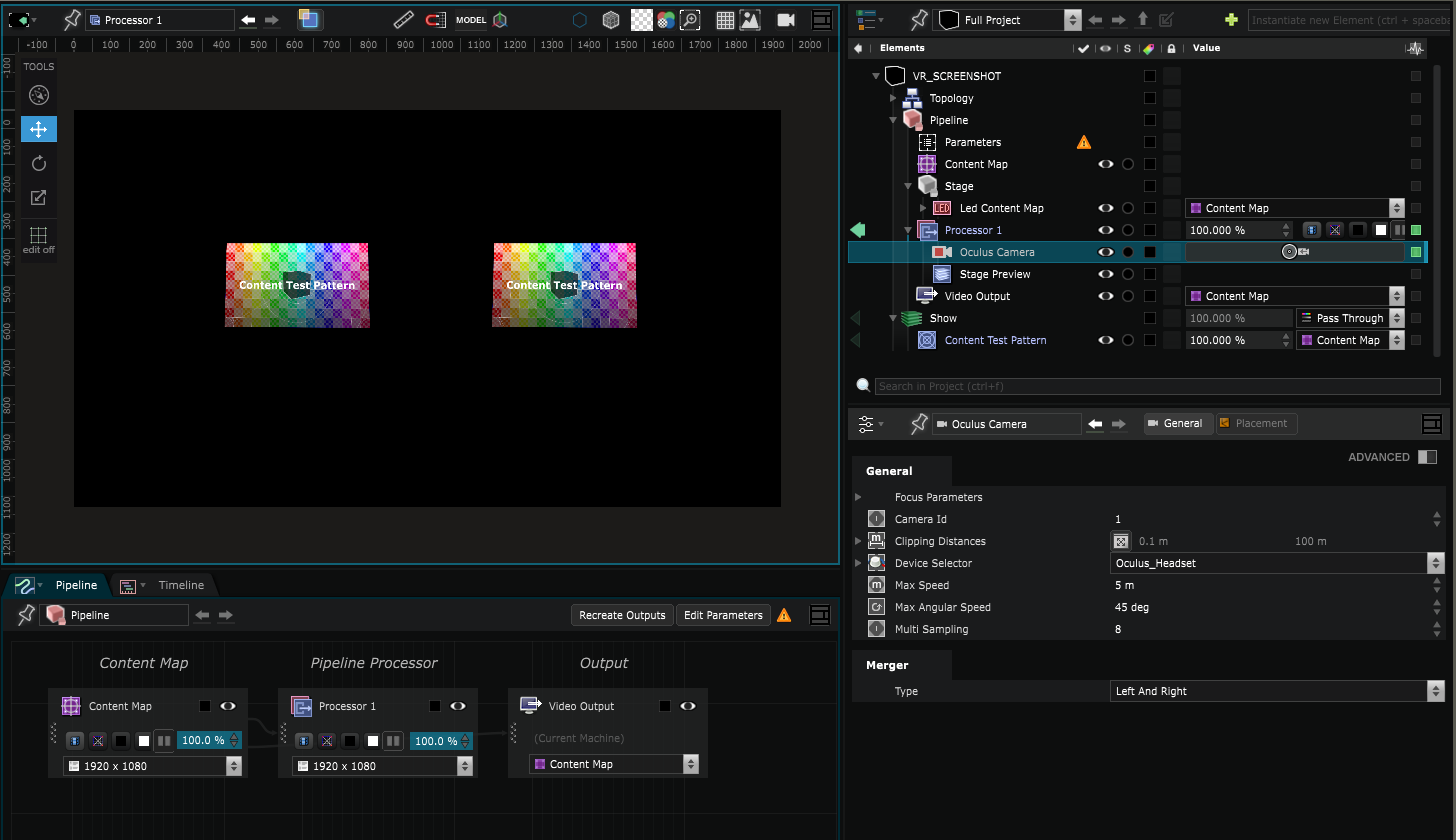This screenshot has width=1456, height=840.
Task: Click the overlapping squares icon beside Processor 1
Action: [310, 20]
